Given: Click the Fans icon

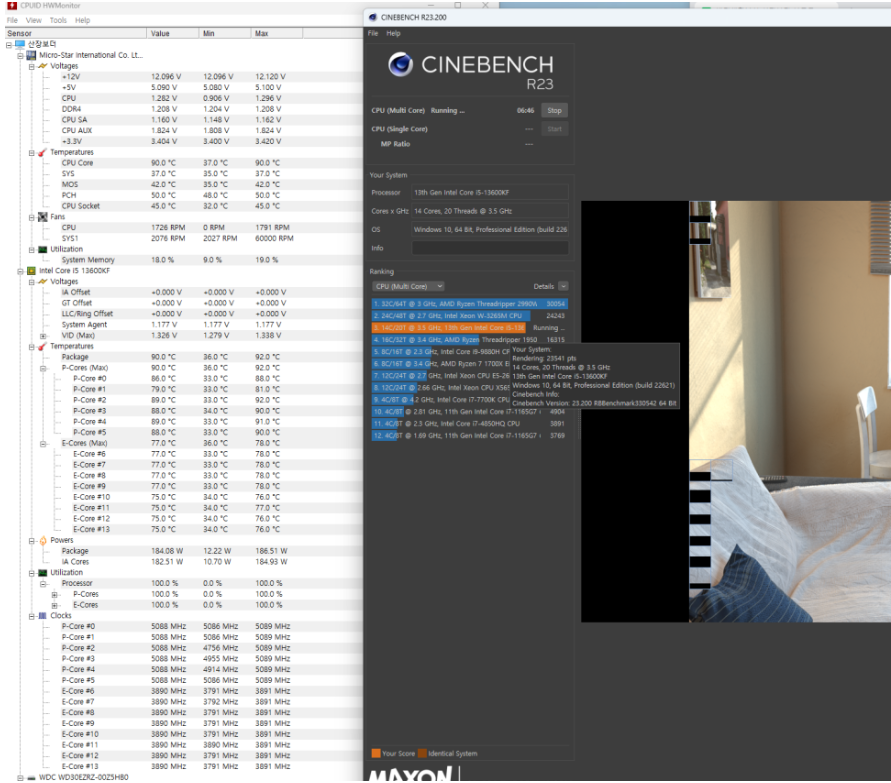Looking at the screenshot, I should [43, 217].
